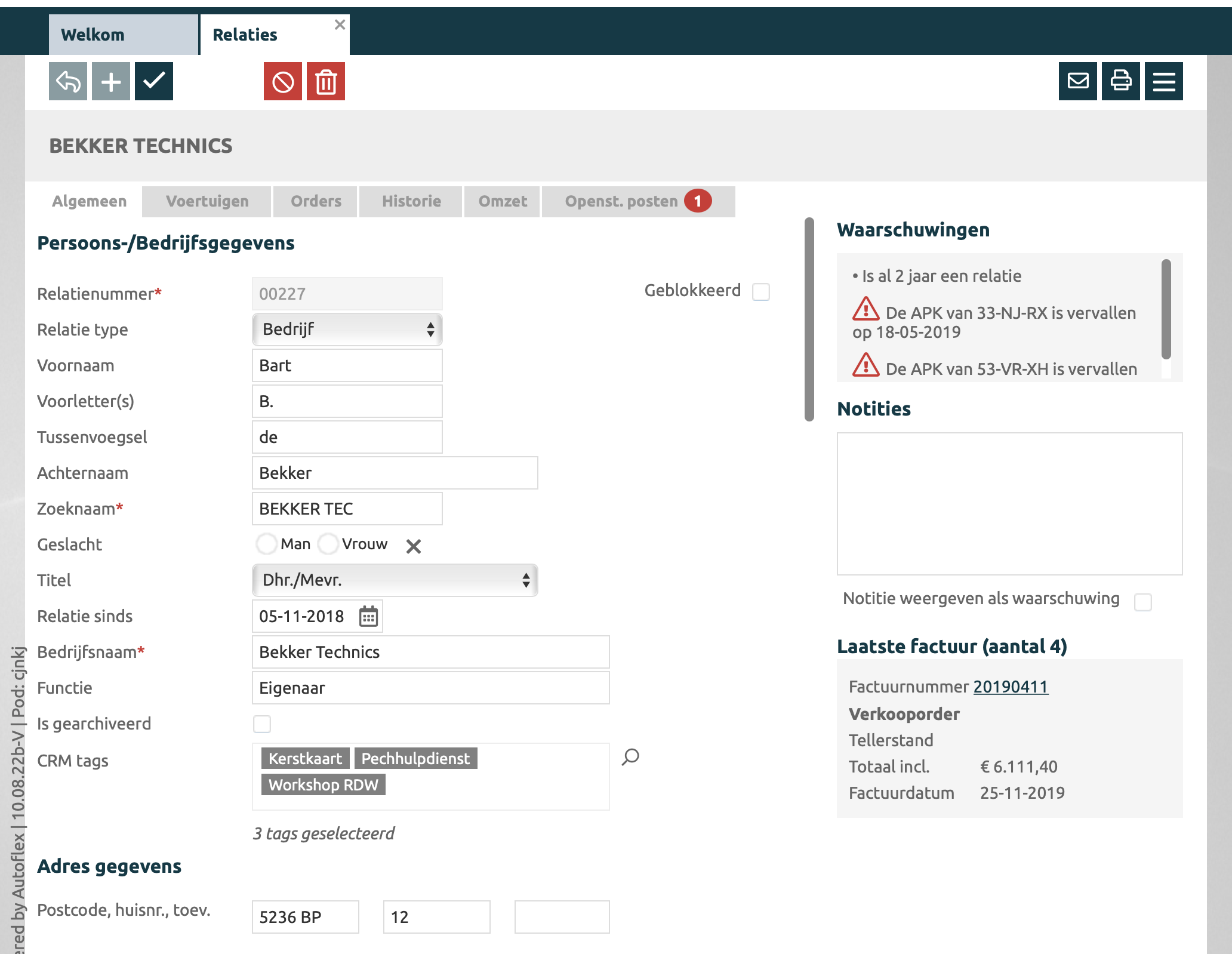
Task: Expand the Titel dropdown
Action: point(395,580)
